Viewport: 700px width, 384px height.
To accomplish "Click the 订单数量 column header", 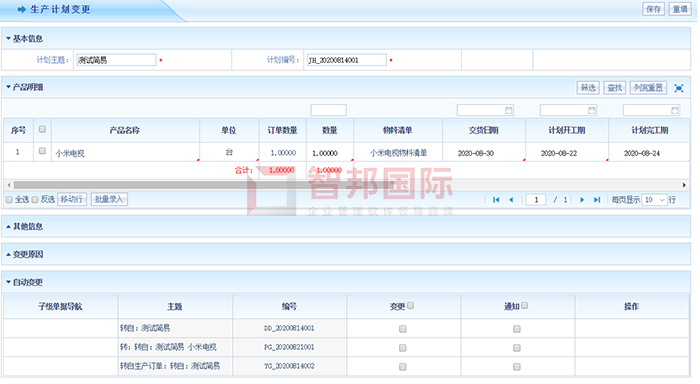I will 283,130.
